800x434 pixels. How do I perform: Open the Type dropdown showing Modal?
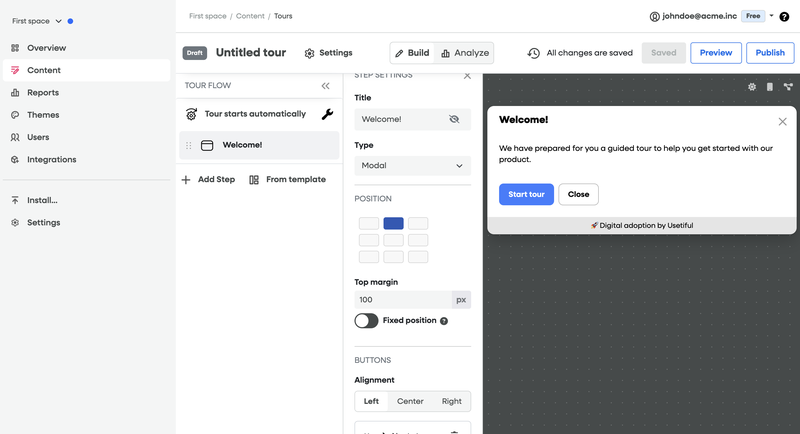(x=412, y=166)
